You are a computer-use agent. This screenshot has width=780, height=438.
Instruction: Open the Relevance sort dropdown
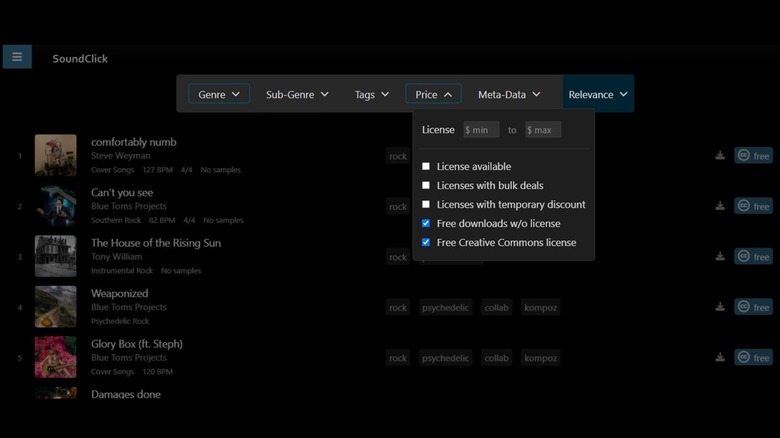coord(598,94)
